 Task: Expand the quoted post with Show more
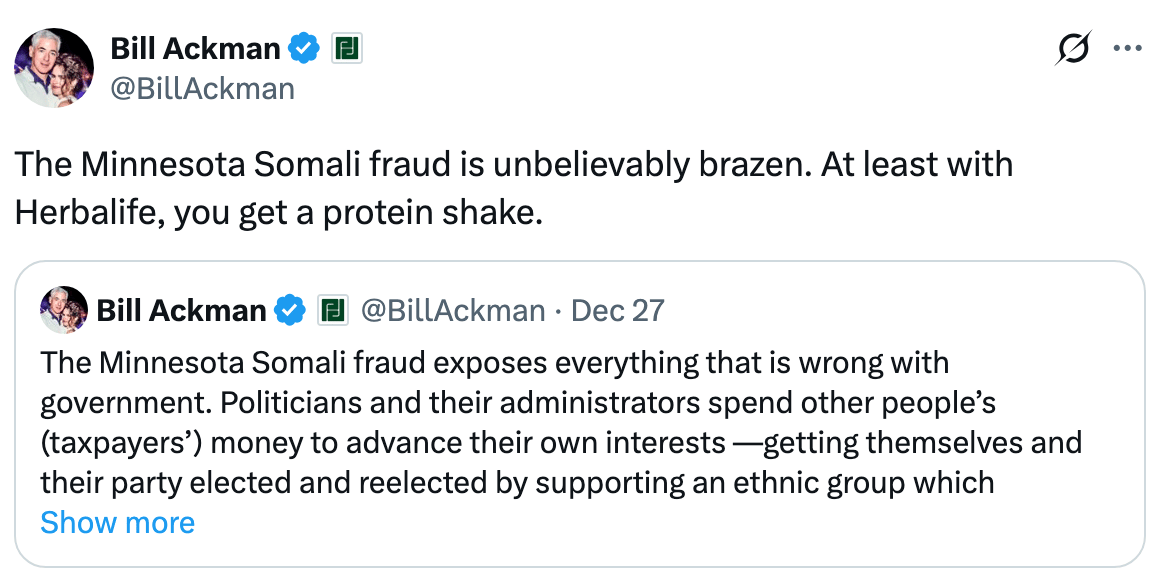pyautogui.click(x=117, y=522)
